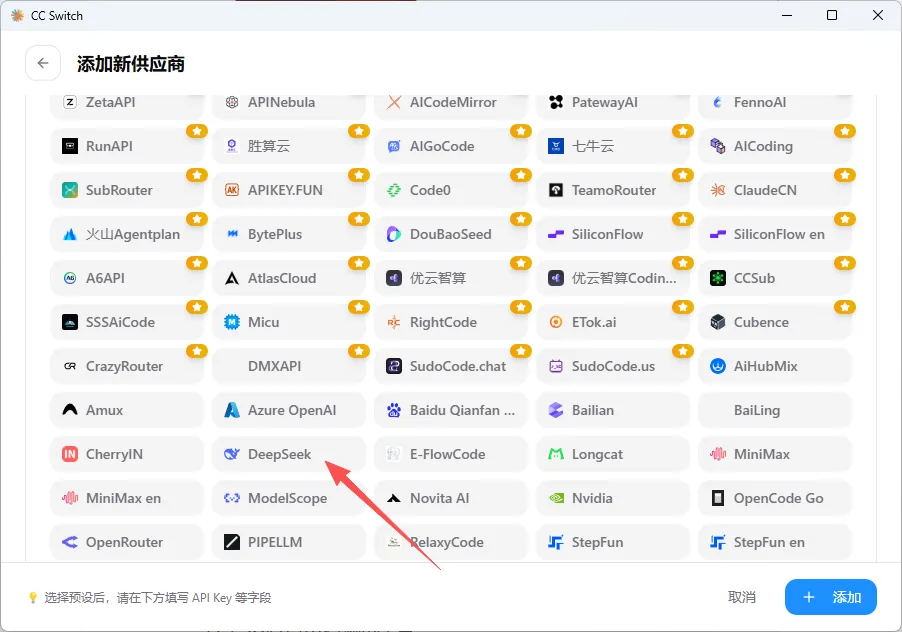Choose the ClaudeCN provider

[775, 190]
